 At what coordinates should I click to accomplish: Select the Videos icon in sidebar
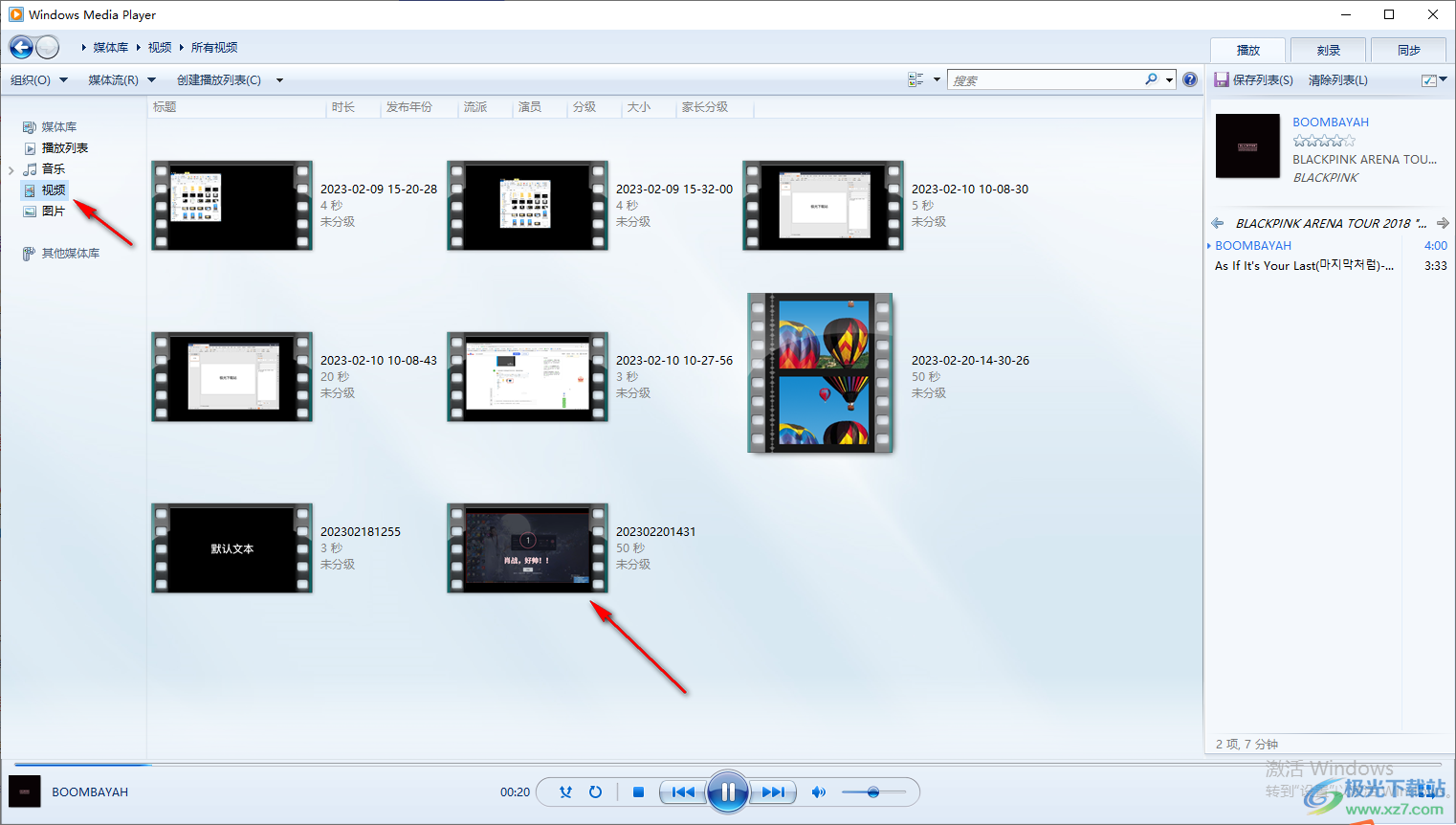30,190
